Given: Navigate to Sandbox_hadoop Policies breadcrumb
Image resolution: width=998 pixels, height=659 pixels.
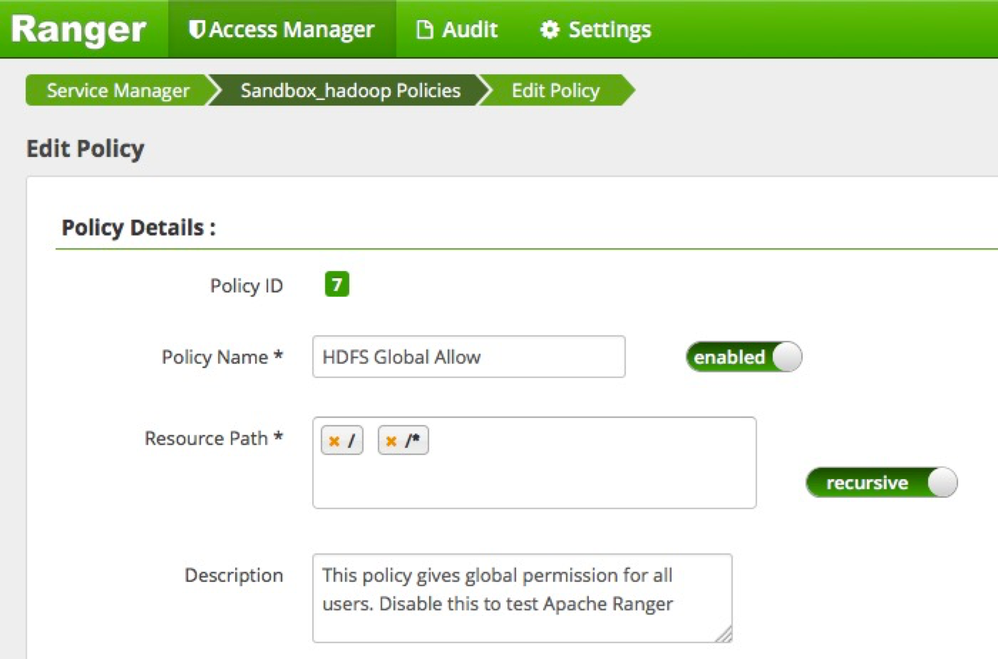Looking at the screenshot, I should tap(350, 91).
